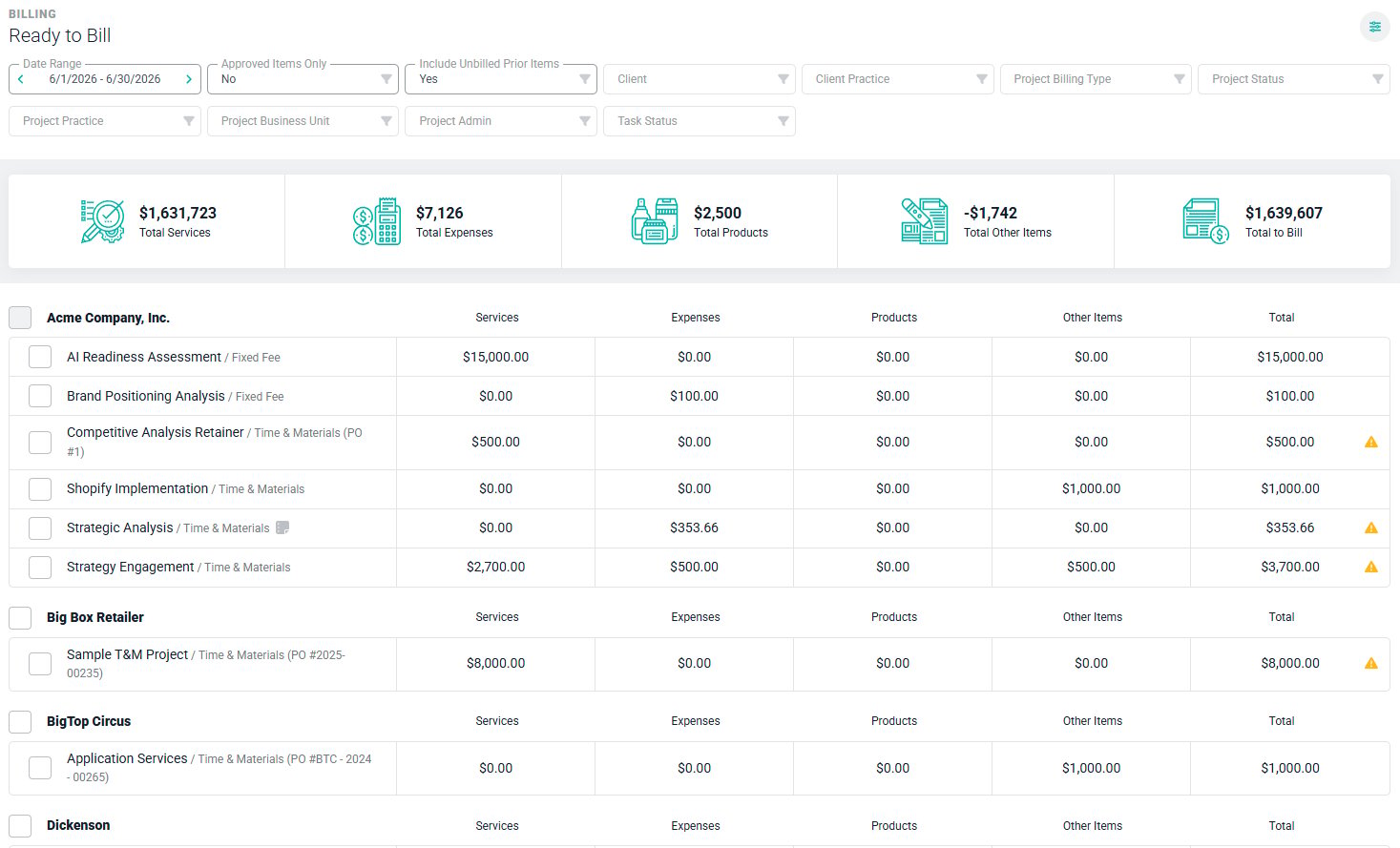
Task: Click warning icon on Sample T&M Project row
Action: (x=1371, y=663)
